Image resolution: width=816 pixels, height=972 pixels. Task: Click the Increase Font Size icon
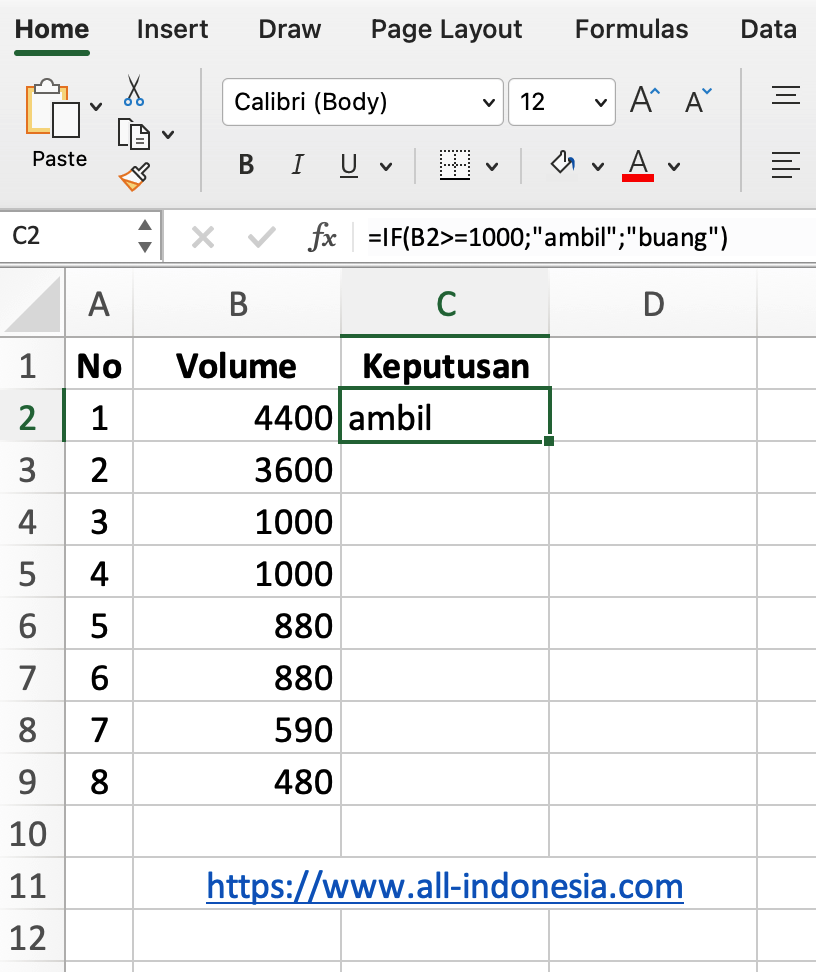coord(645,101)
